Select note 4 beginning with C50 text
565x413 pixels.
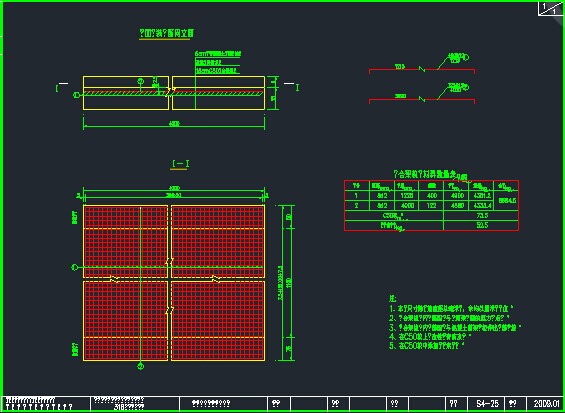coord(430,336)
